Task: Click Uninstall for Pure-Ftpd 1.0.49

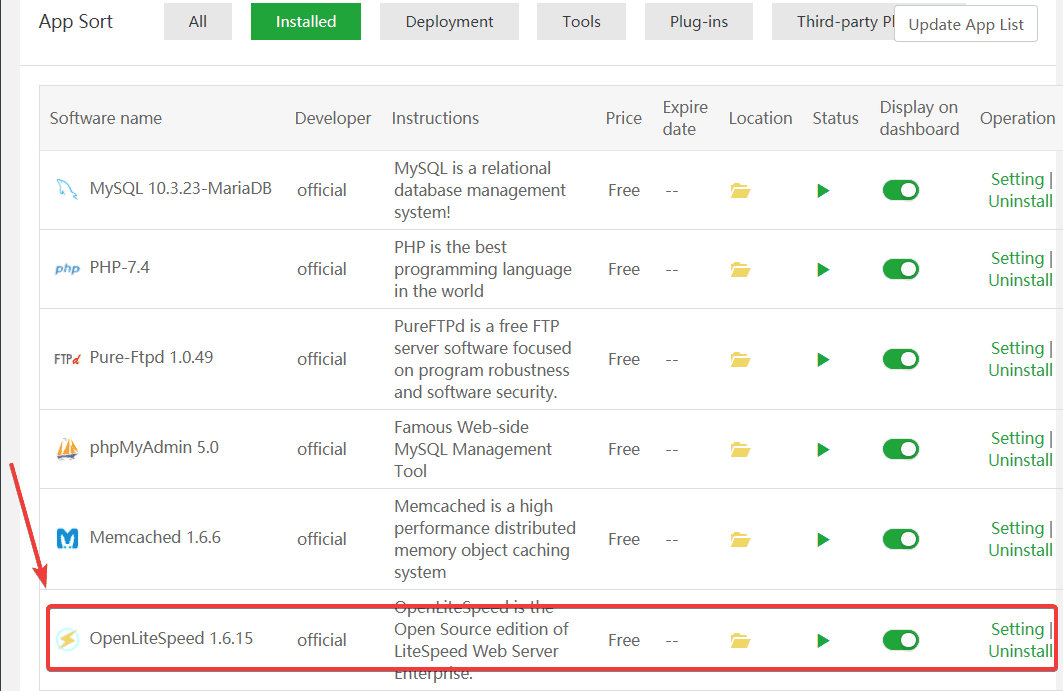Action: [x=1020, y=370]
